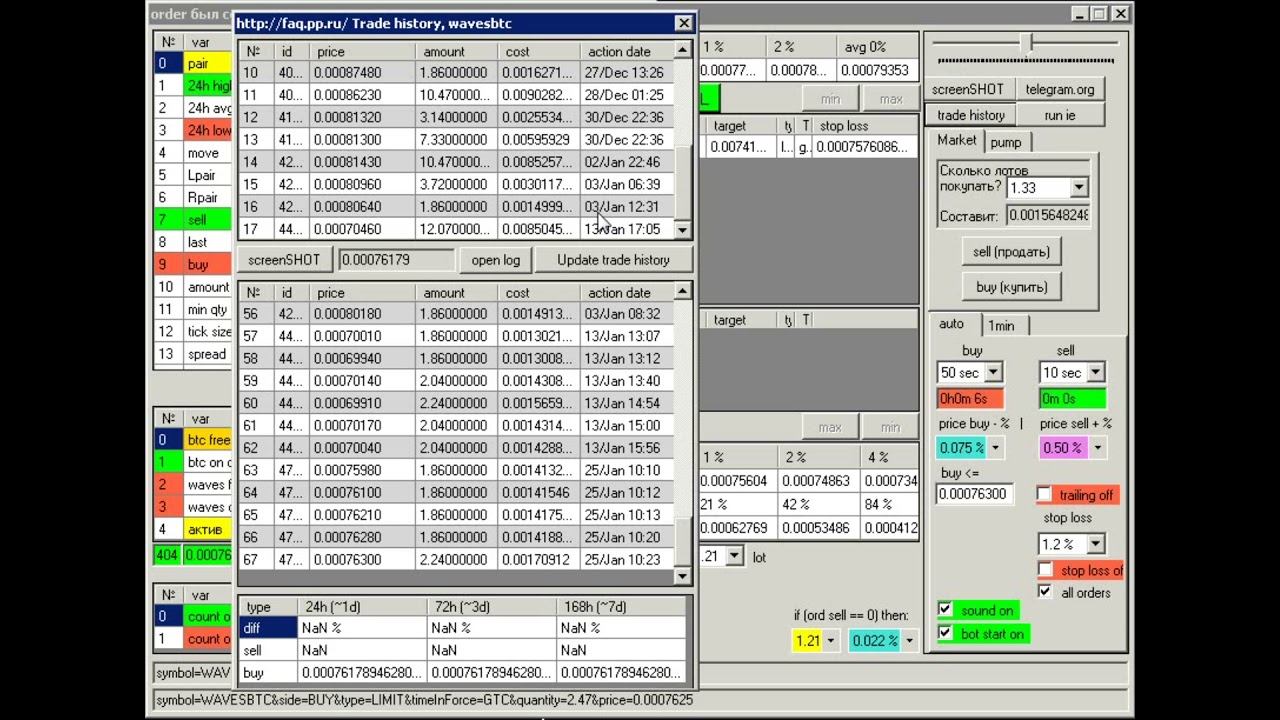Viewport: 1280px width, 720px height.
Task: Click price 0.00070460 in row 17
Action: click(362, 229)
